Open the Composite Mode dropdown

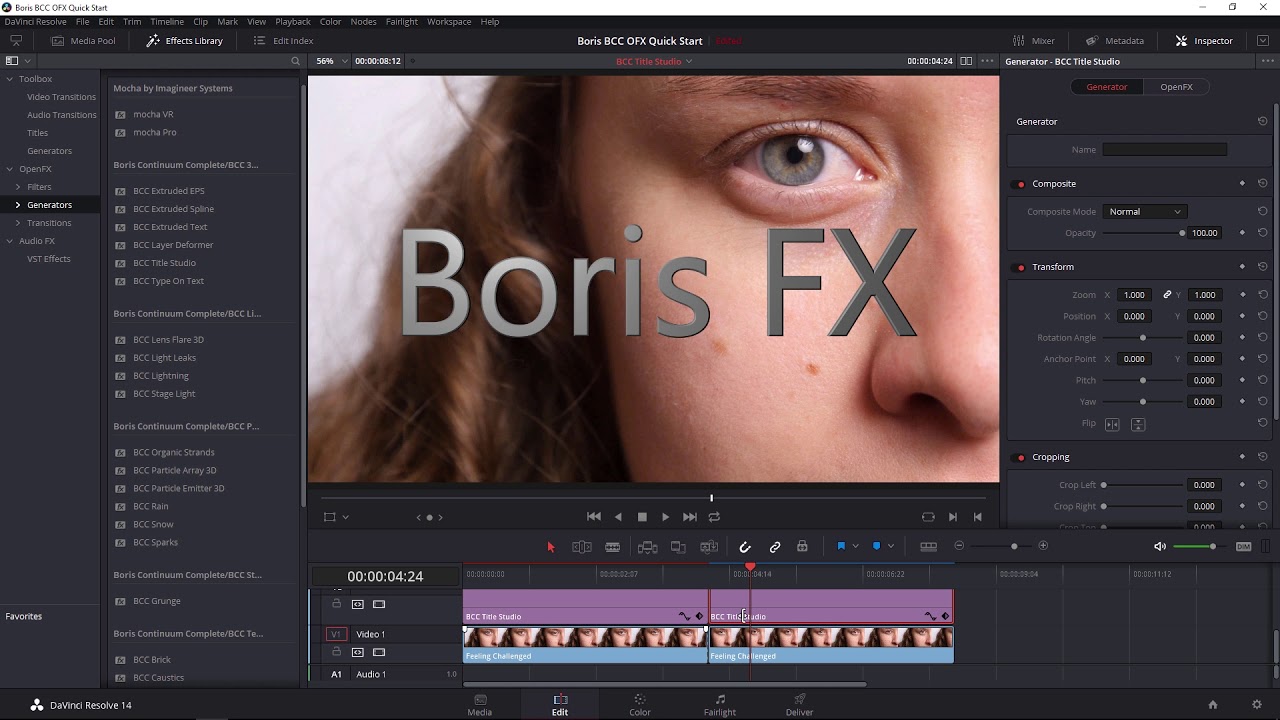pyautogui.click(x=1144, y=212)
